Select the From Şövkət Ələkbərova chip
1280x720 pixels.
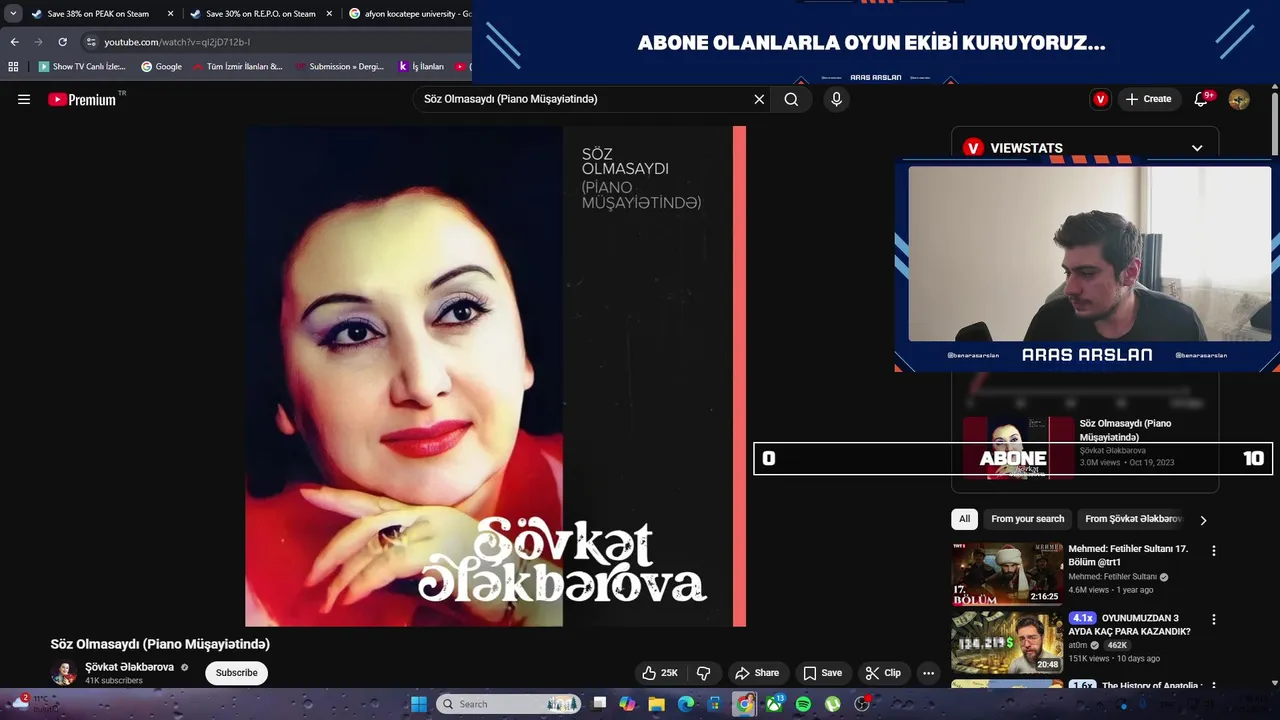[1133, 519]
